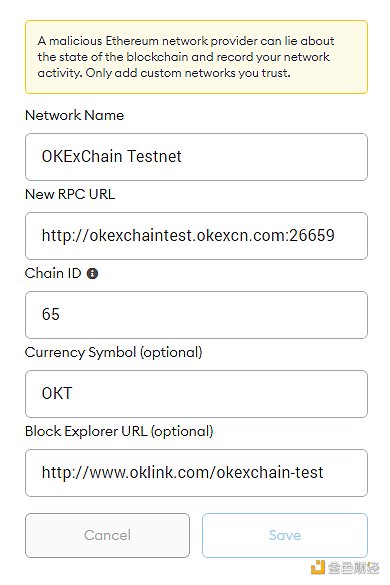Click the Chain ID info icon

pos(92,273)
